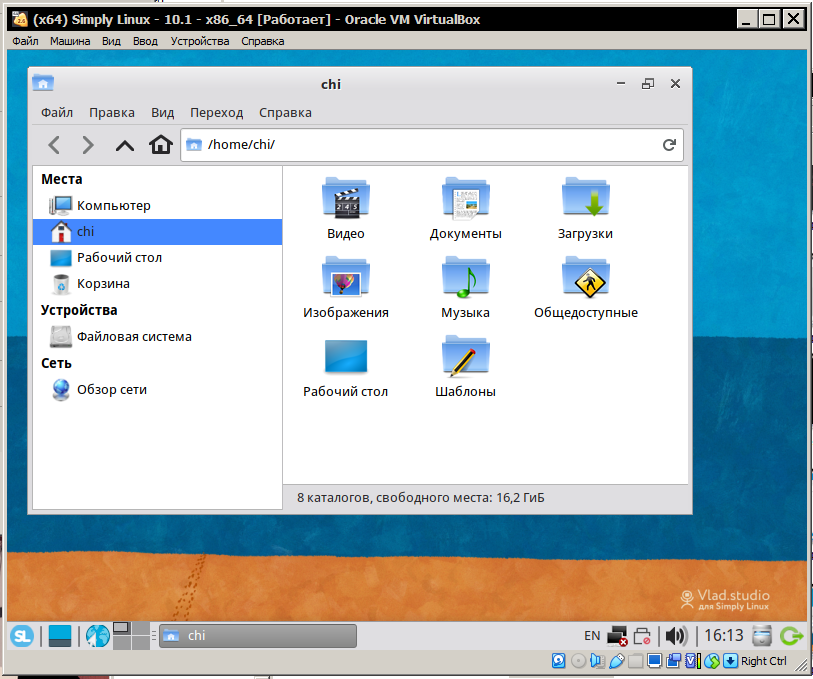Launch the web browser from the panel
Viewport: 813px width, 679px height.
[97, 636]
